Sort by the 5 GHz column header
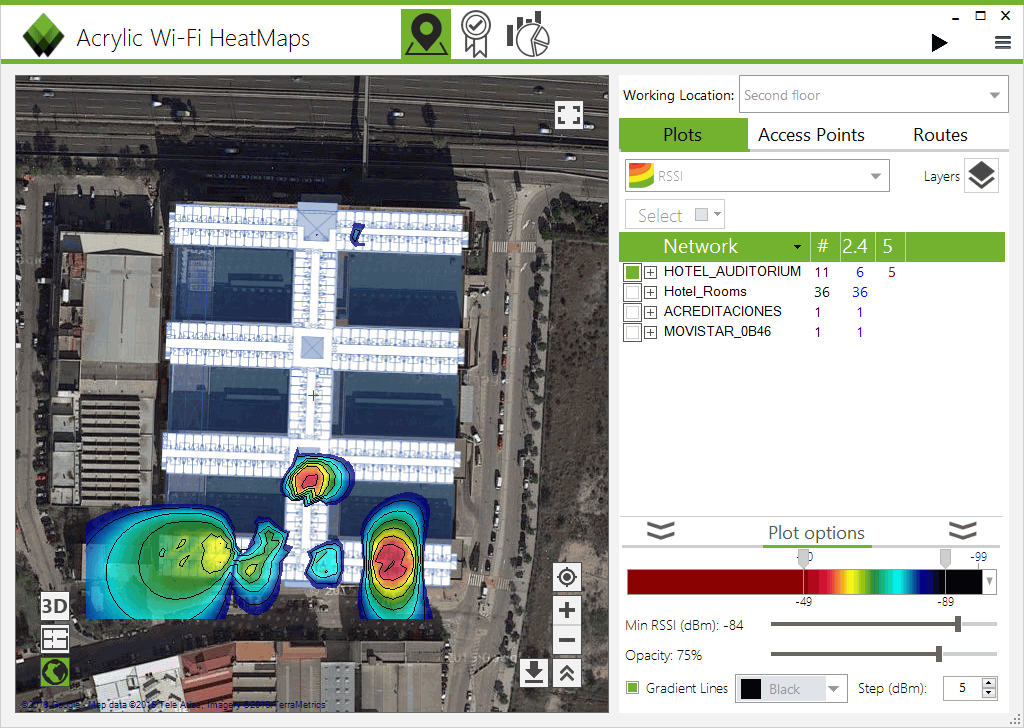The width and height of the screenshot is (1024, 728). pyautogui.click(x=888, y=247)
